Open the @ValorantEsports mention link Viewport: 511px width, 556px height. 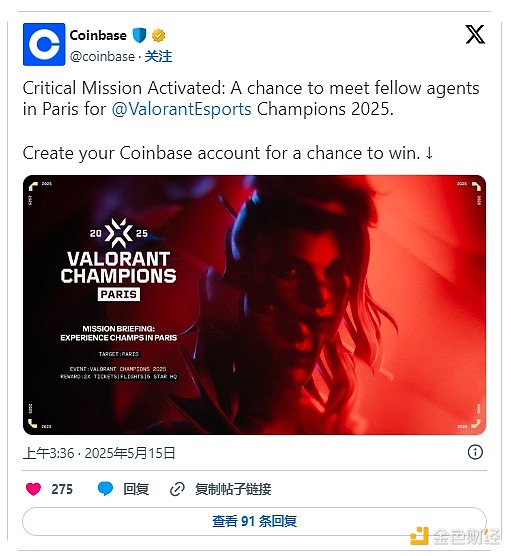(182, 109)
